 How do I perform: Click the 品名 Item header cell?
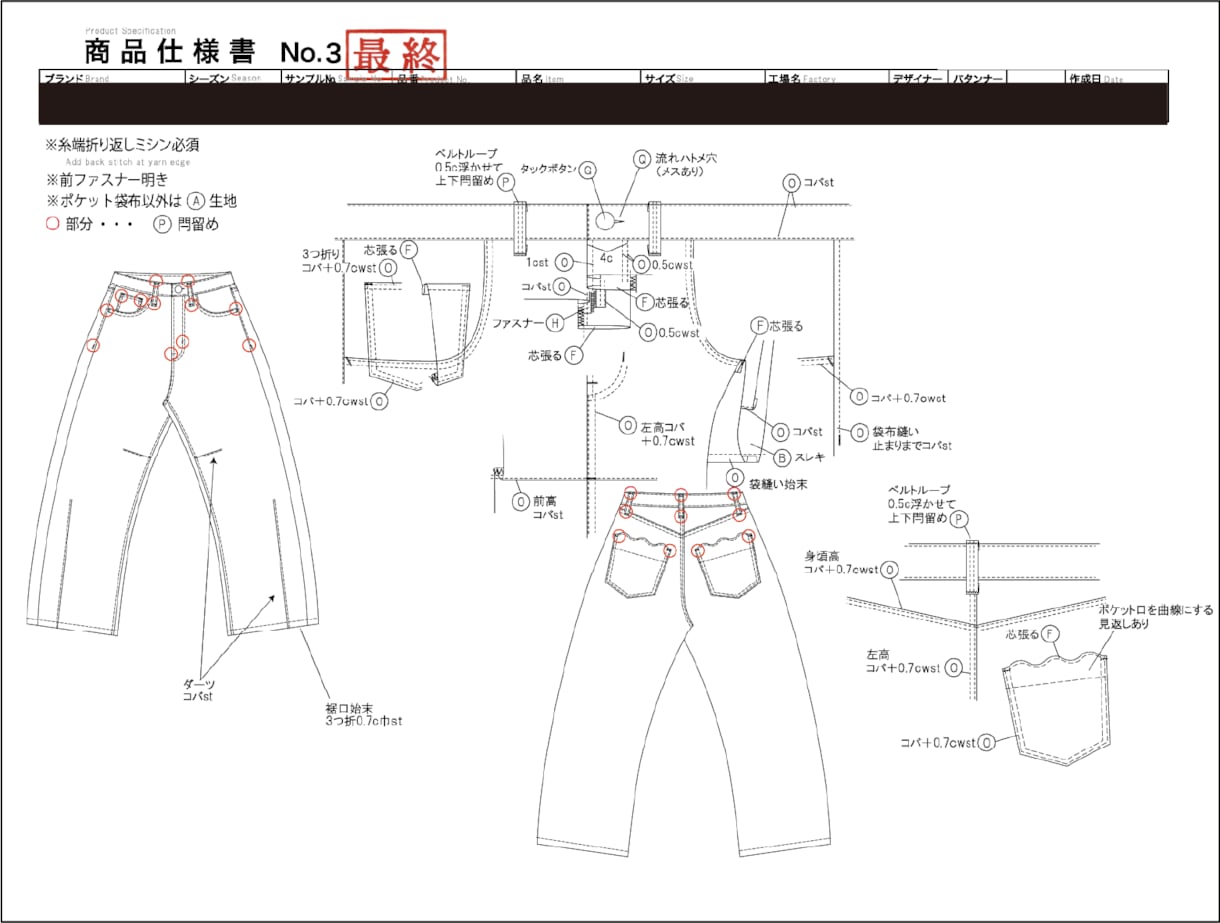point(579,78)
